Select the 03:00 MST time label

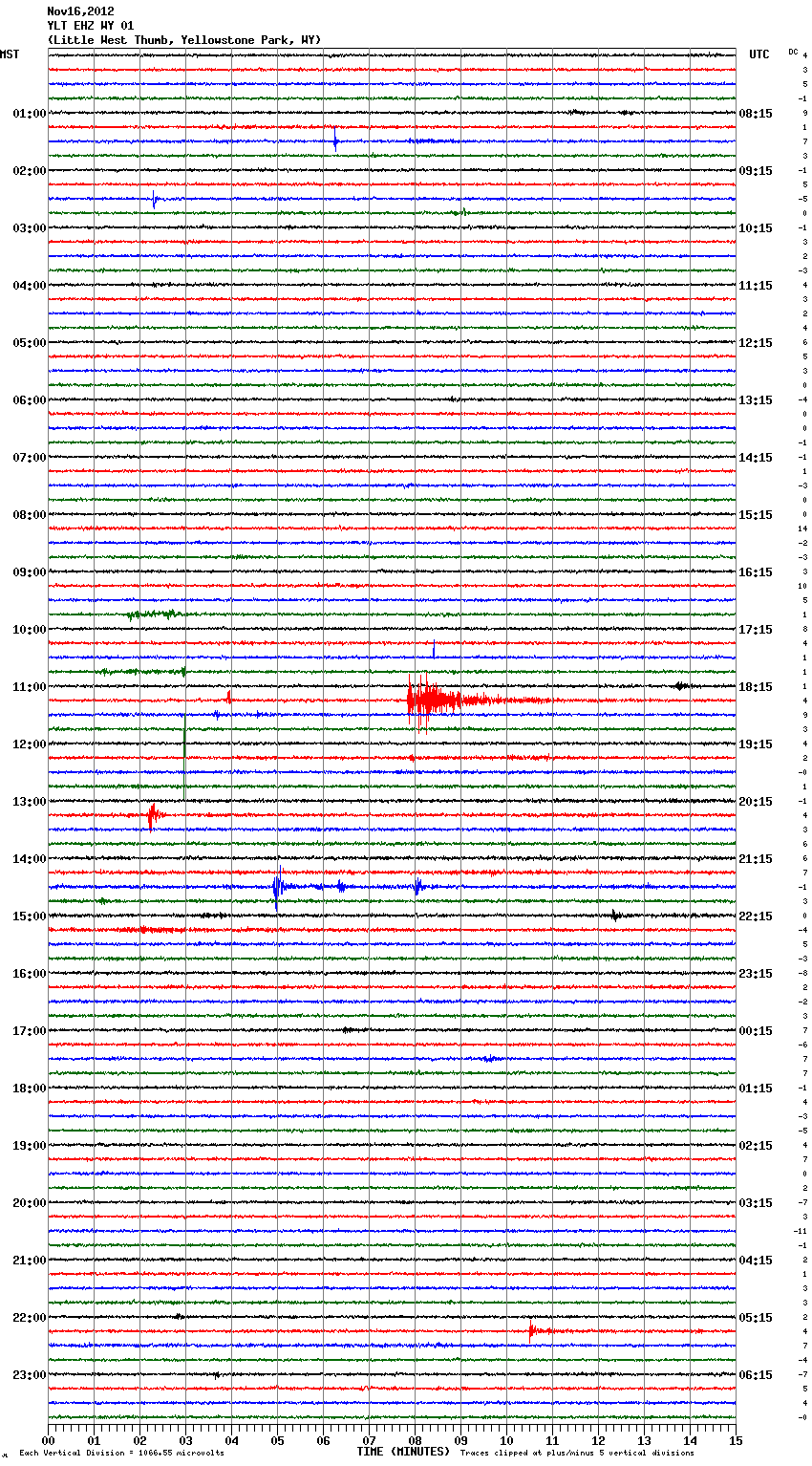click(30, 228)
